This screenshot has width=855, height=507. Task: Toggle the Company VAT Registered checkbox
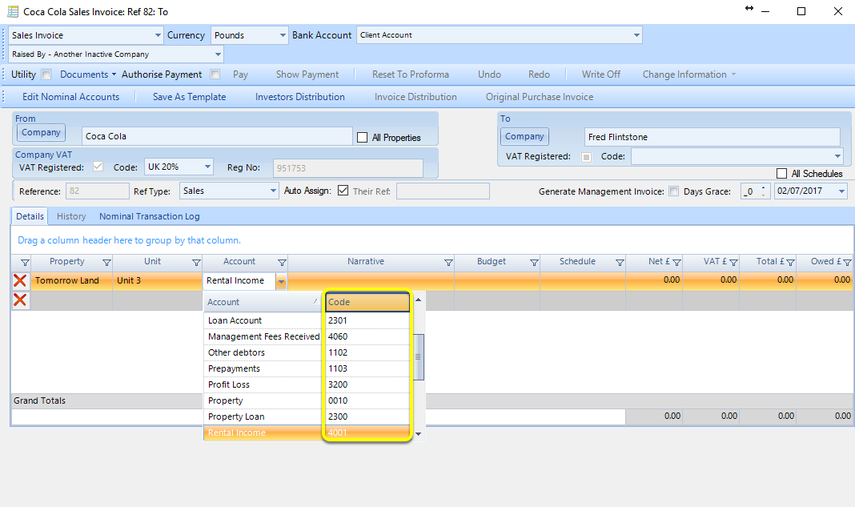98,167
